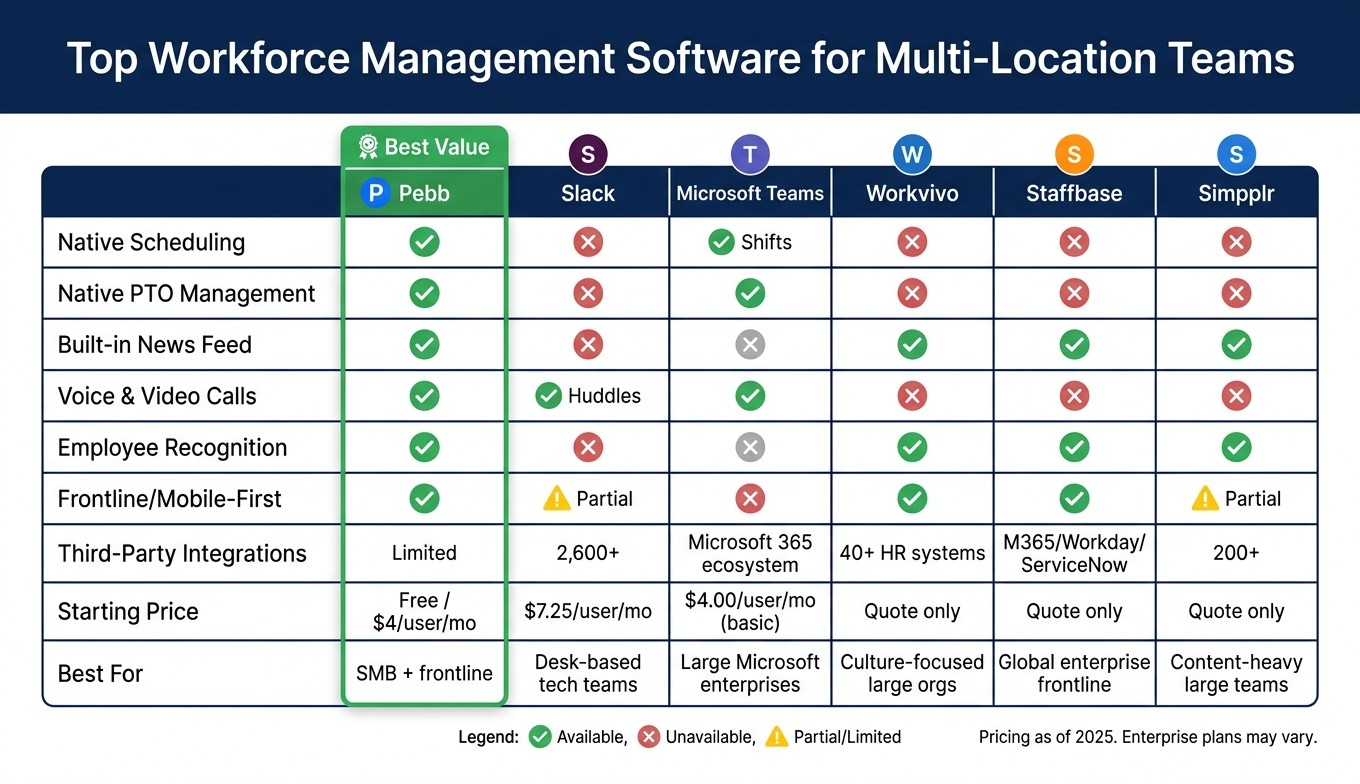Click the Simpplr blue S logo icon

click(x=1236, y=155)
